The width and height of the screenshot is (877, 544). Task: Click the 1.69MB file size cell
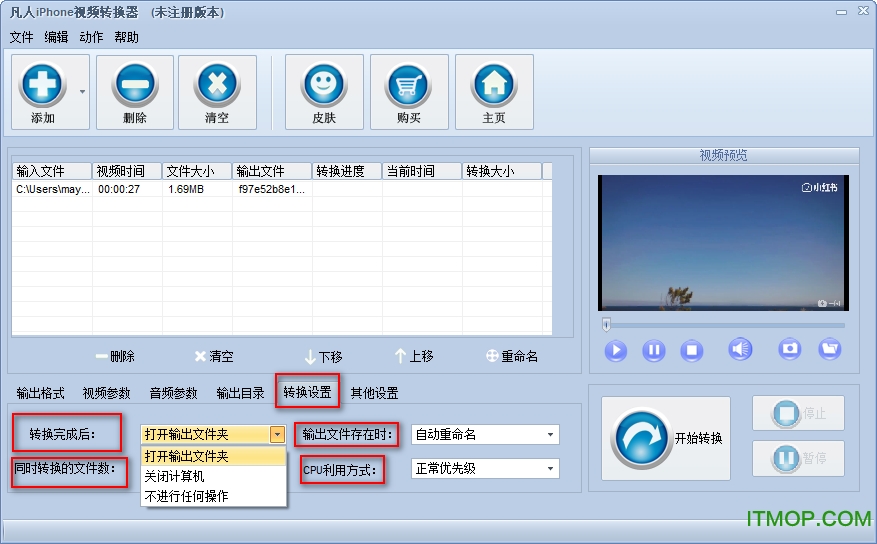186,189
